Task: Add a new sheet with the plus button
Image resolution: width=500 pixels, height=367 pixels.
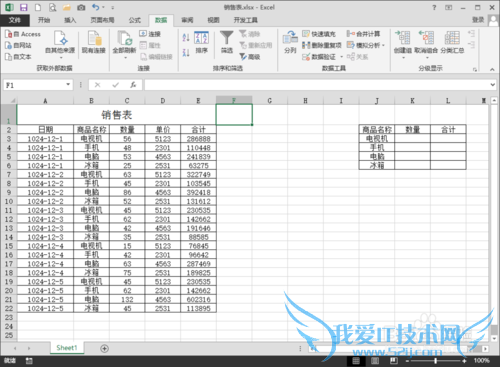Action: (x=104, y=348)
